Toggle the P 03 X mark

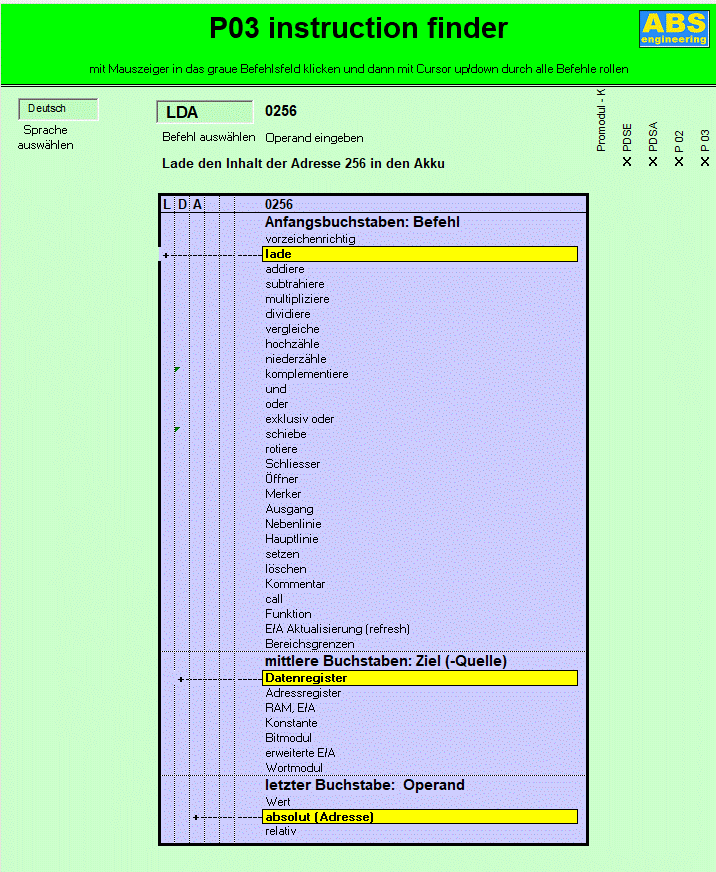705,161
